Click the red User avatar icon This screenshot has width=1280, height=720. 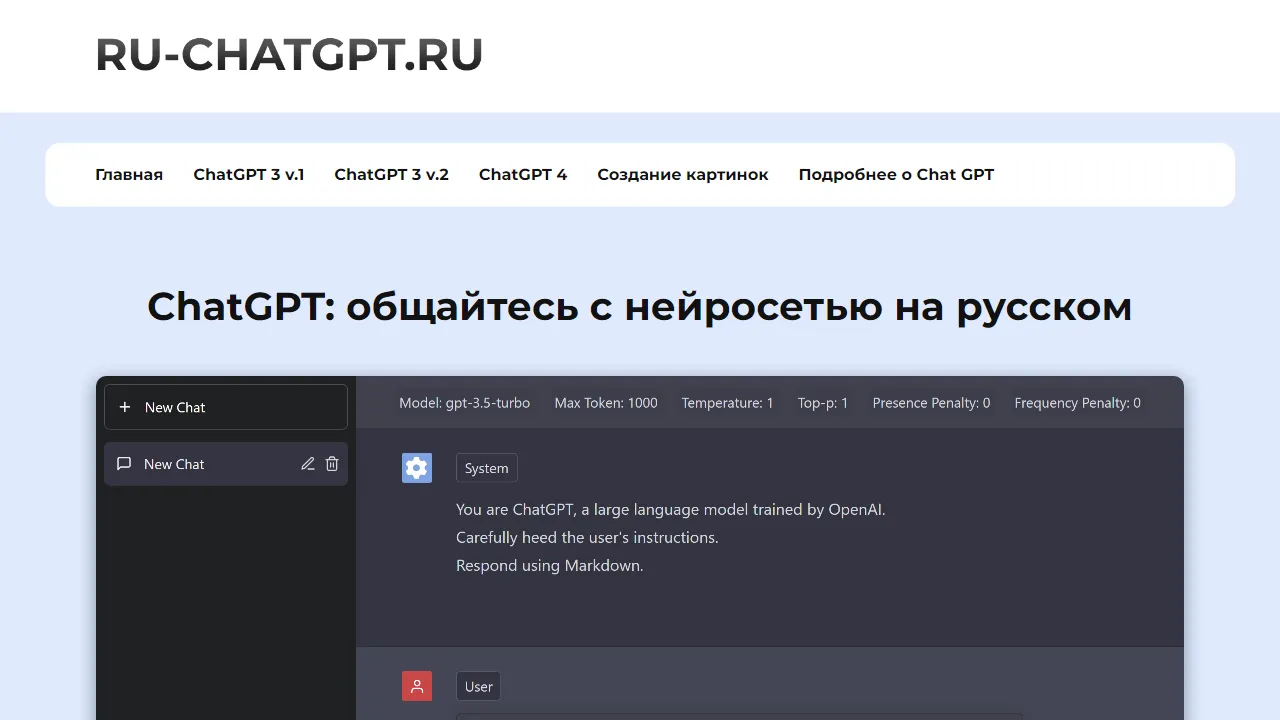(x=417, y=686)
